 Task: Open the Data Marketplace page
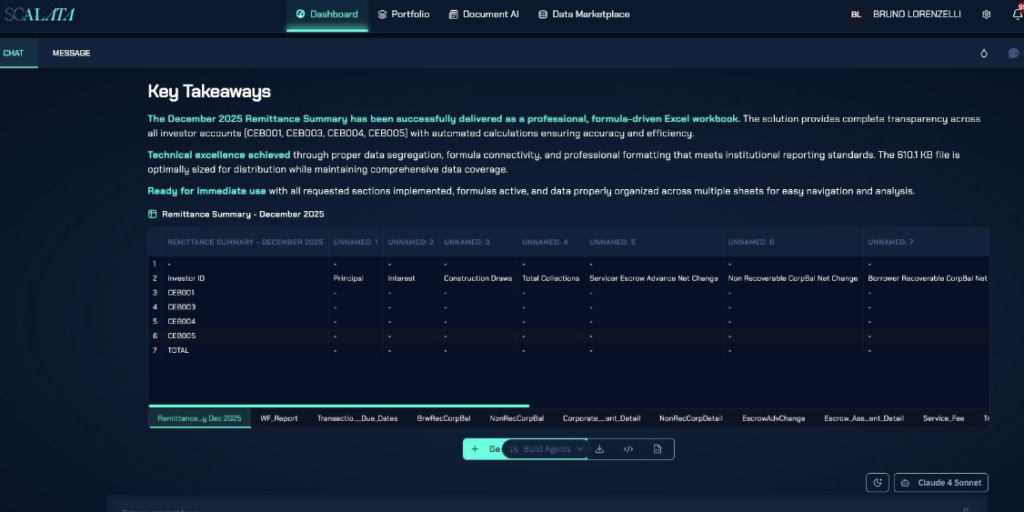pos(584,15)
